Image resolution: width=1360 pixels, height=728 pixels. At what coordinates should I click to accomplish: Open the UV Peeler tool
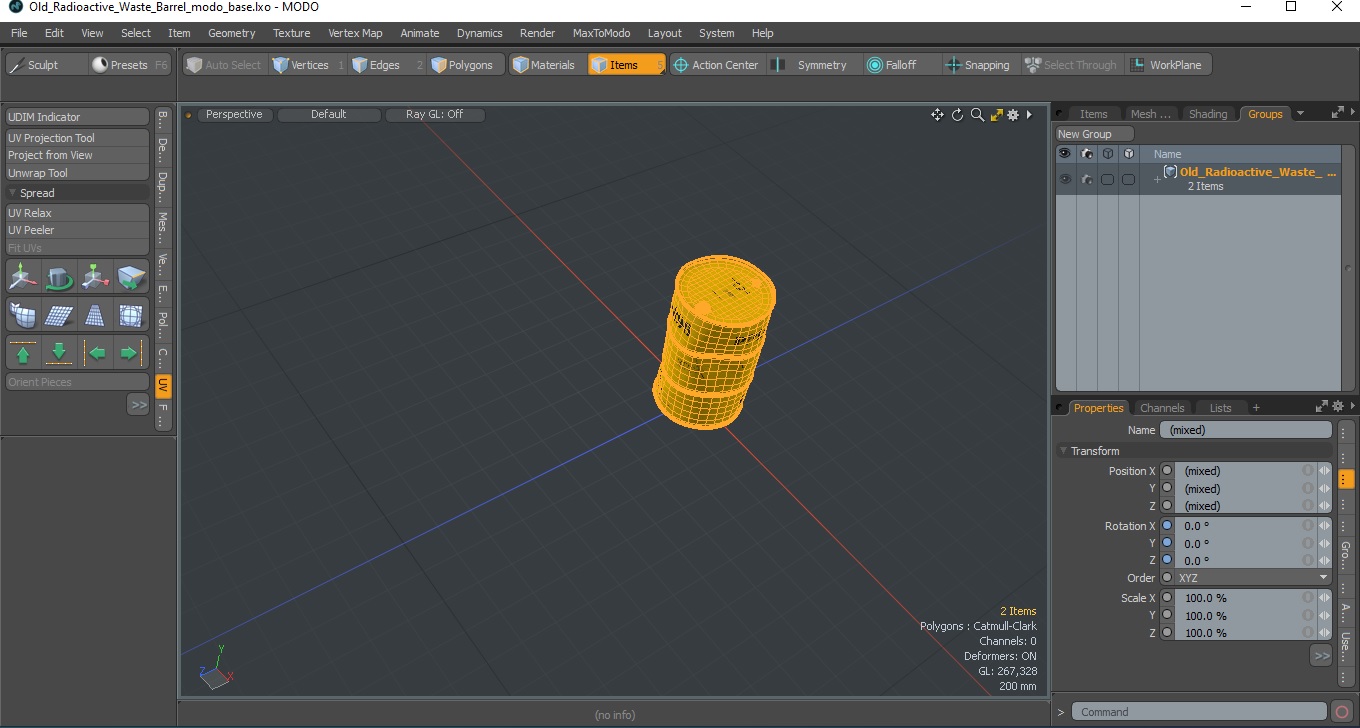pyautogui.click(x=78, y=230)
